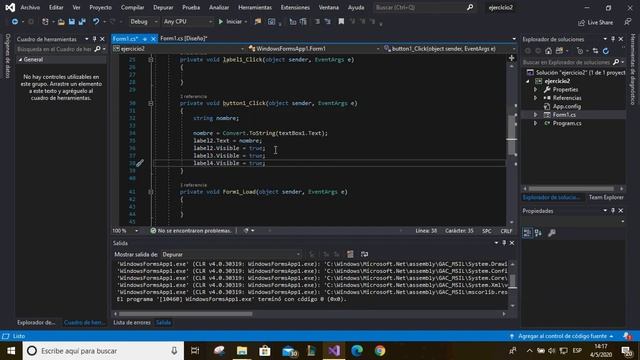The height and width of the screenshot is (360, 640).
Task: Click the property pages wrench icon
Action: [x=552, y=233]
